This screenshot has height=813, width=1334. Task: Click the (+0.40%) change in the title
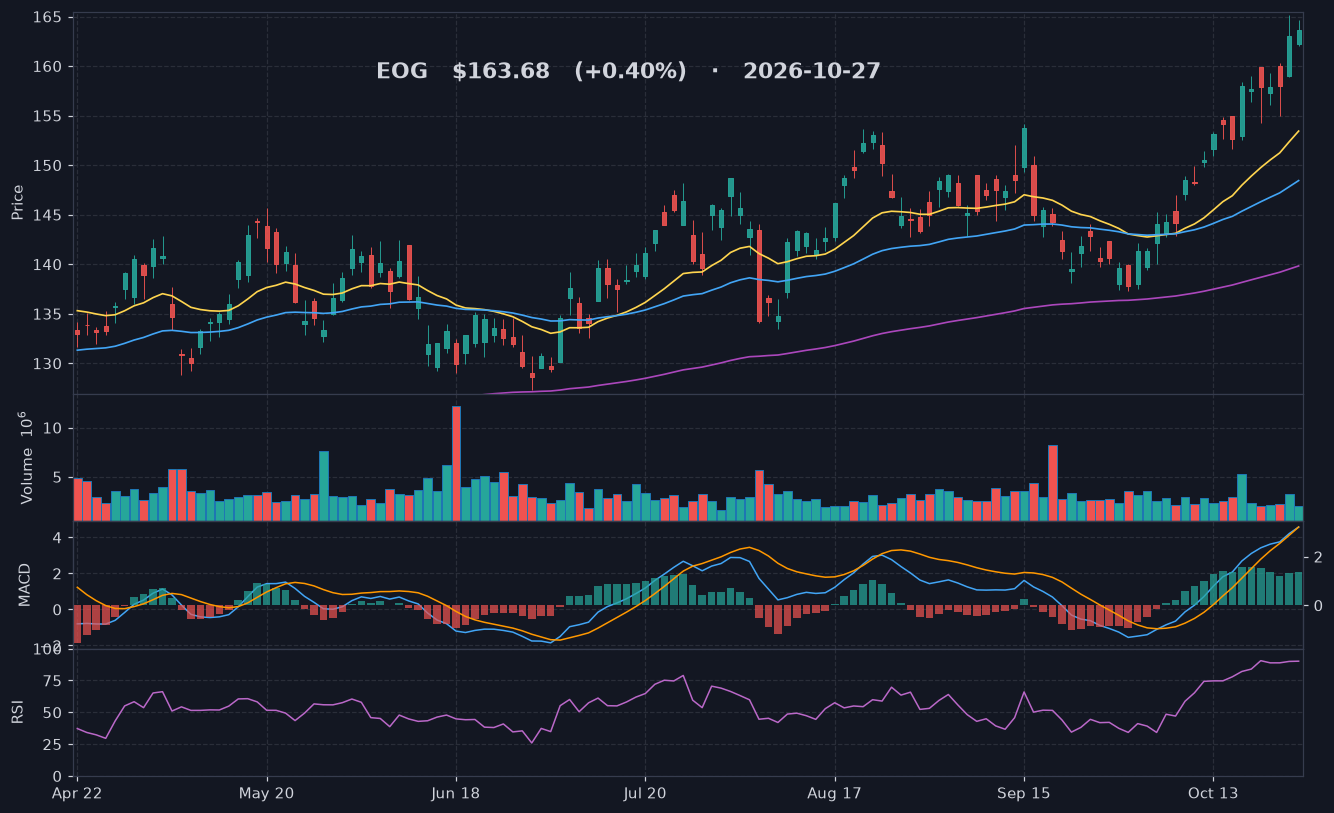[x=630, y=72]
